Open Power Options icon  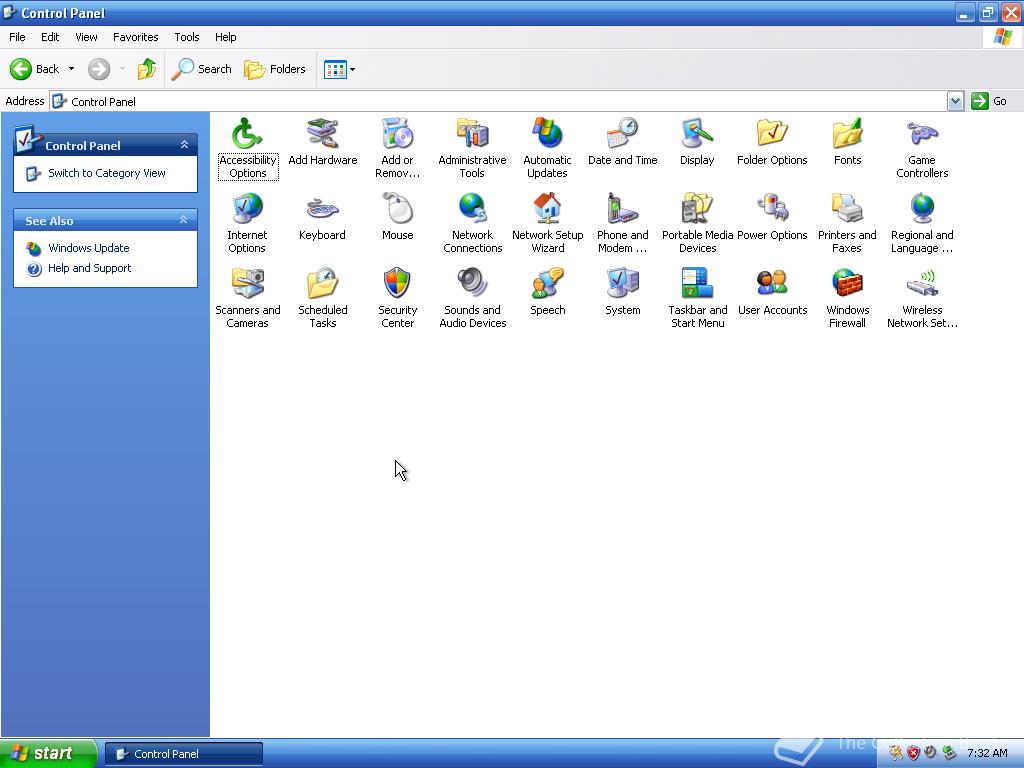click(772, 217)
